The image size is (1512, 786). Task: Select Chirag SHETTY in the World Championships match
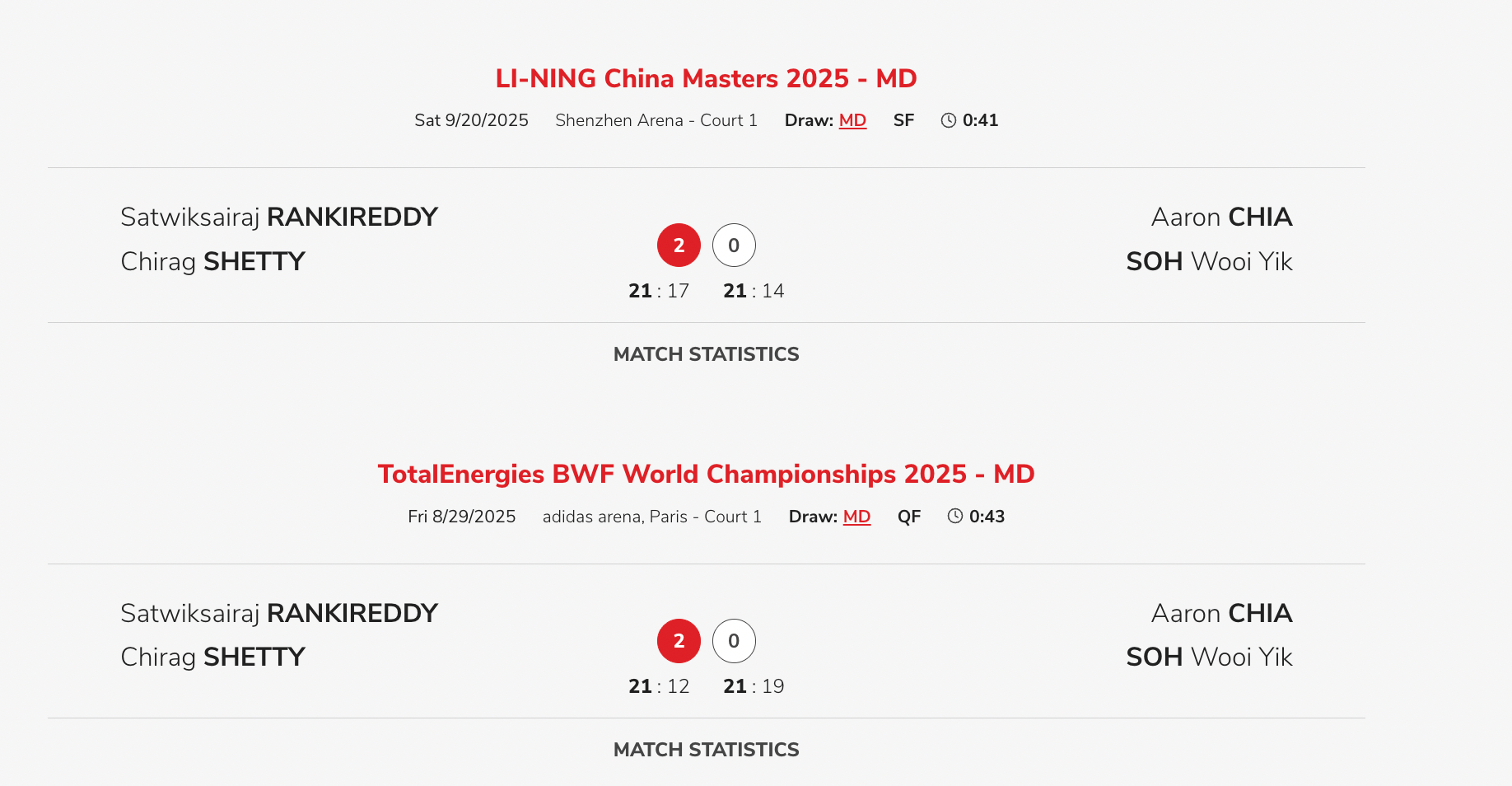[212, 657]
